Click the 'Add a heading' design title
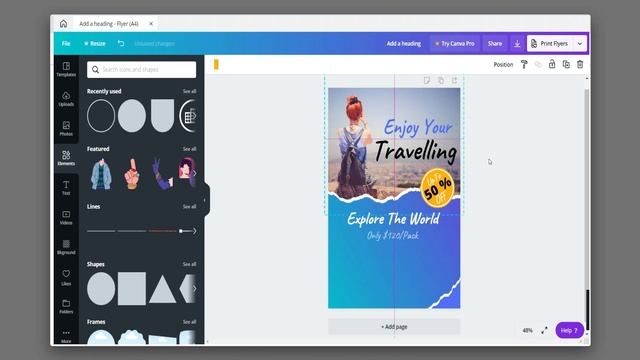The image size is (640, 360). [x=404, y=44]
